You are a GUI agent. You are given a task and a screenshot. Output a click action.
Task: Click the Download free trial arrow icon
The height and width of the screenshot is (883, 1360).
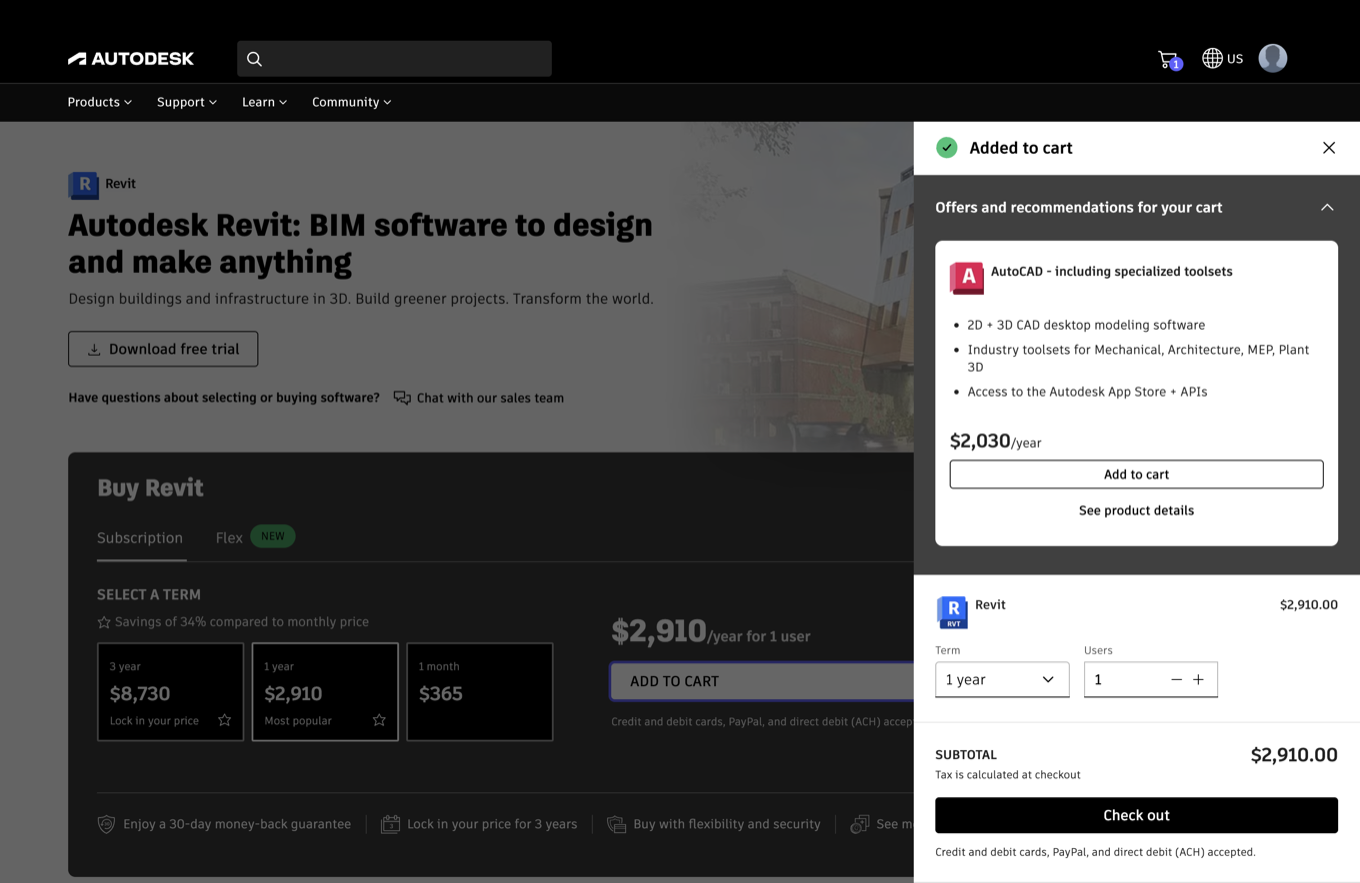pyautogui.click(x=94, y=350)
